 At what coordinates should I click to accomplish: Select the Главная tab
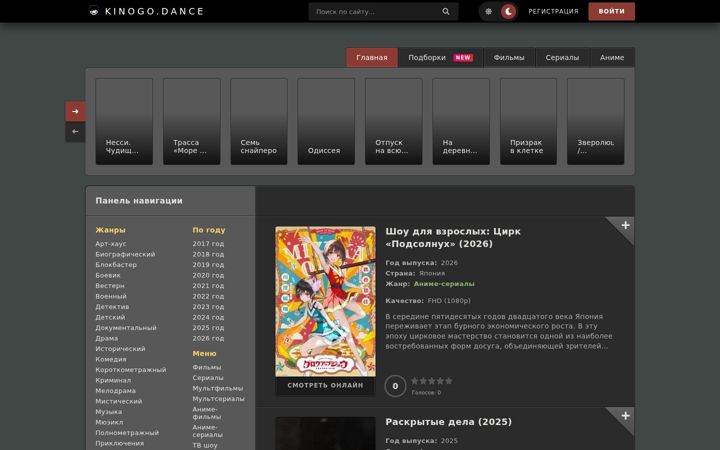(372, 57)
